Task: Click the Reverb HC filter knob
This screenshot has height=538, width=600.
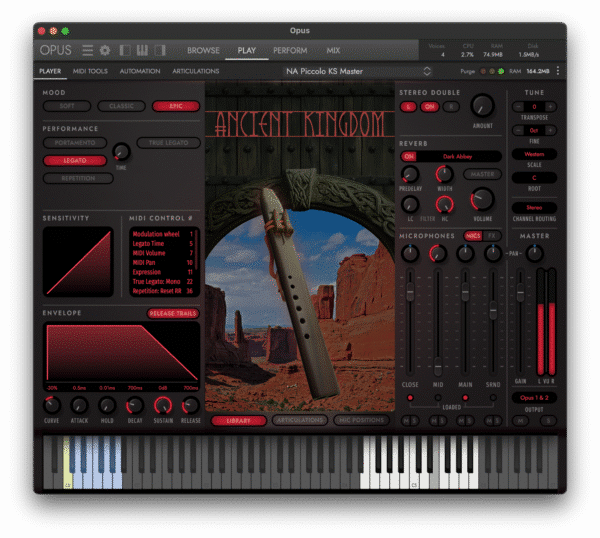Action: tap(444, 204)
